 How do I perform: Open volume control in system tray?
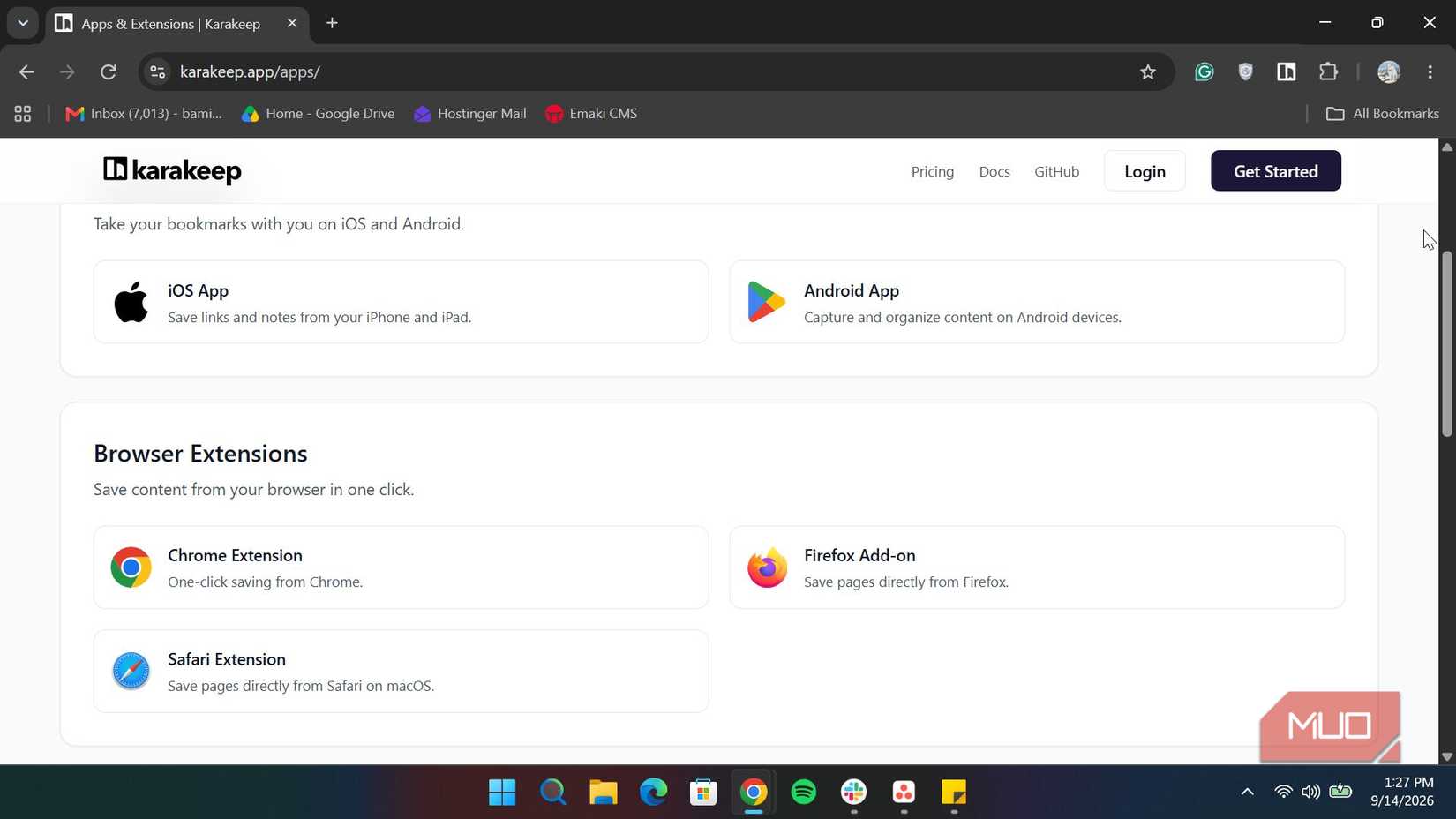point(1311,792)
